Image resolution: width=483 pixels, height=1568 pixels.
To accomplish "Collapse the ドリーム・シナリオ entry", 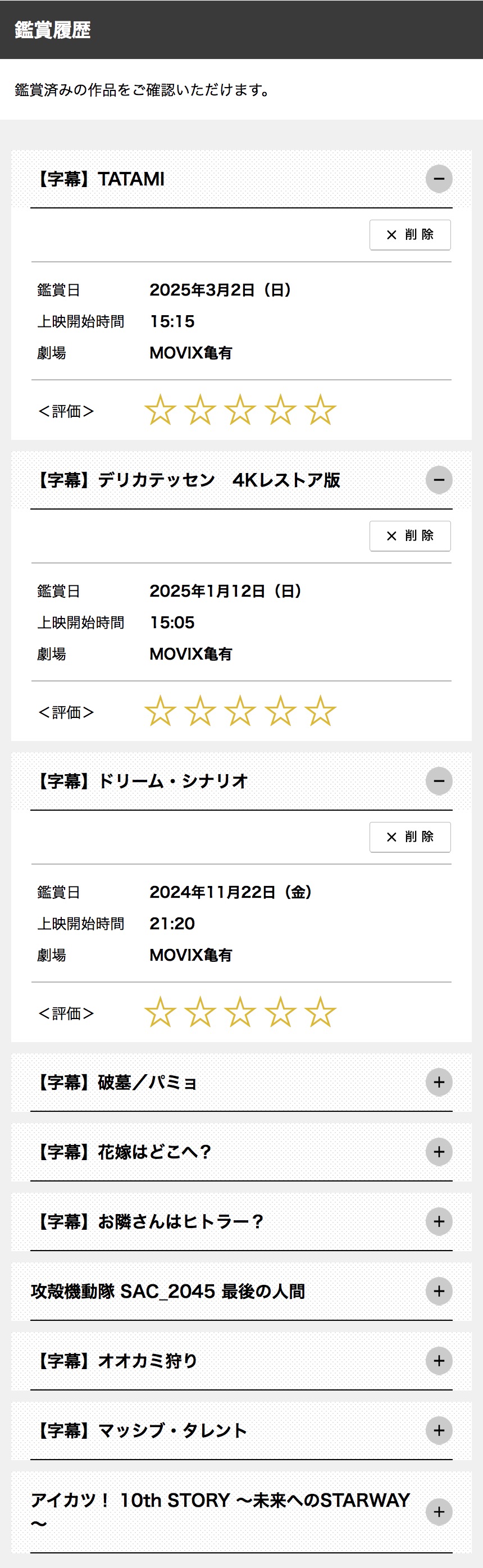I will click(439, 781).
